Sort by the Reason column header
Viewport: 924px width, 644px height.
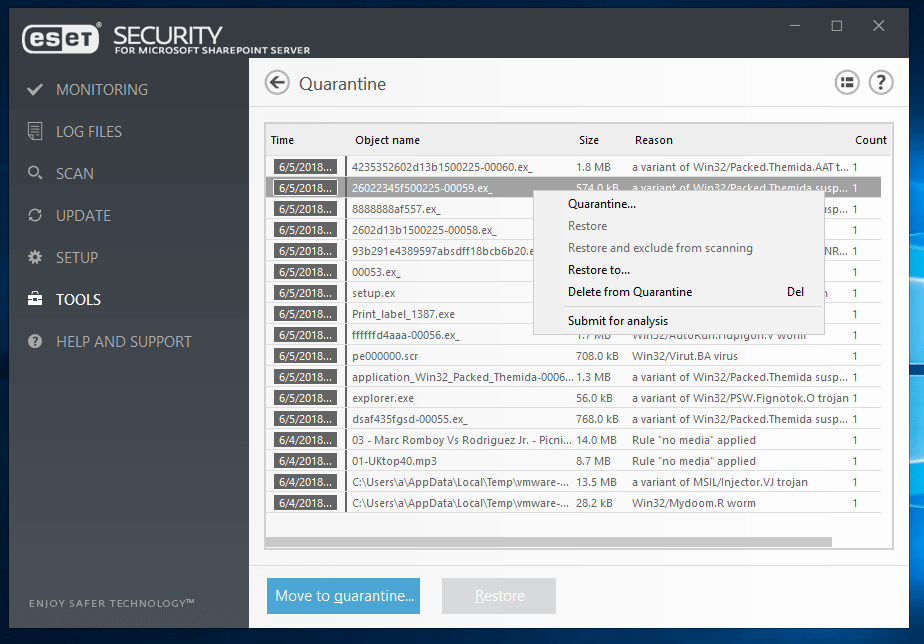tap(654, 140)
